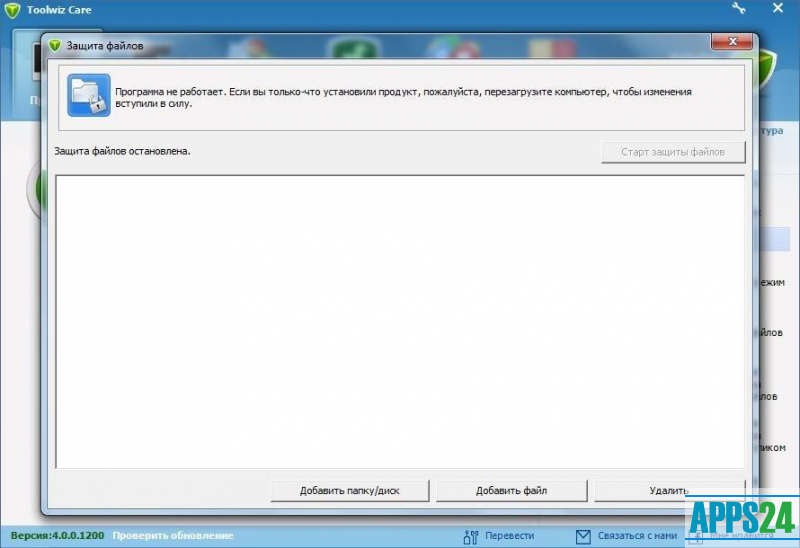Click the Добавить файл button
This screenshot has height=548, width=800.
click(x=512, y=490)
